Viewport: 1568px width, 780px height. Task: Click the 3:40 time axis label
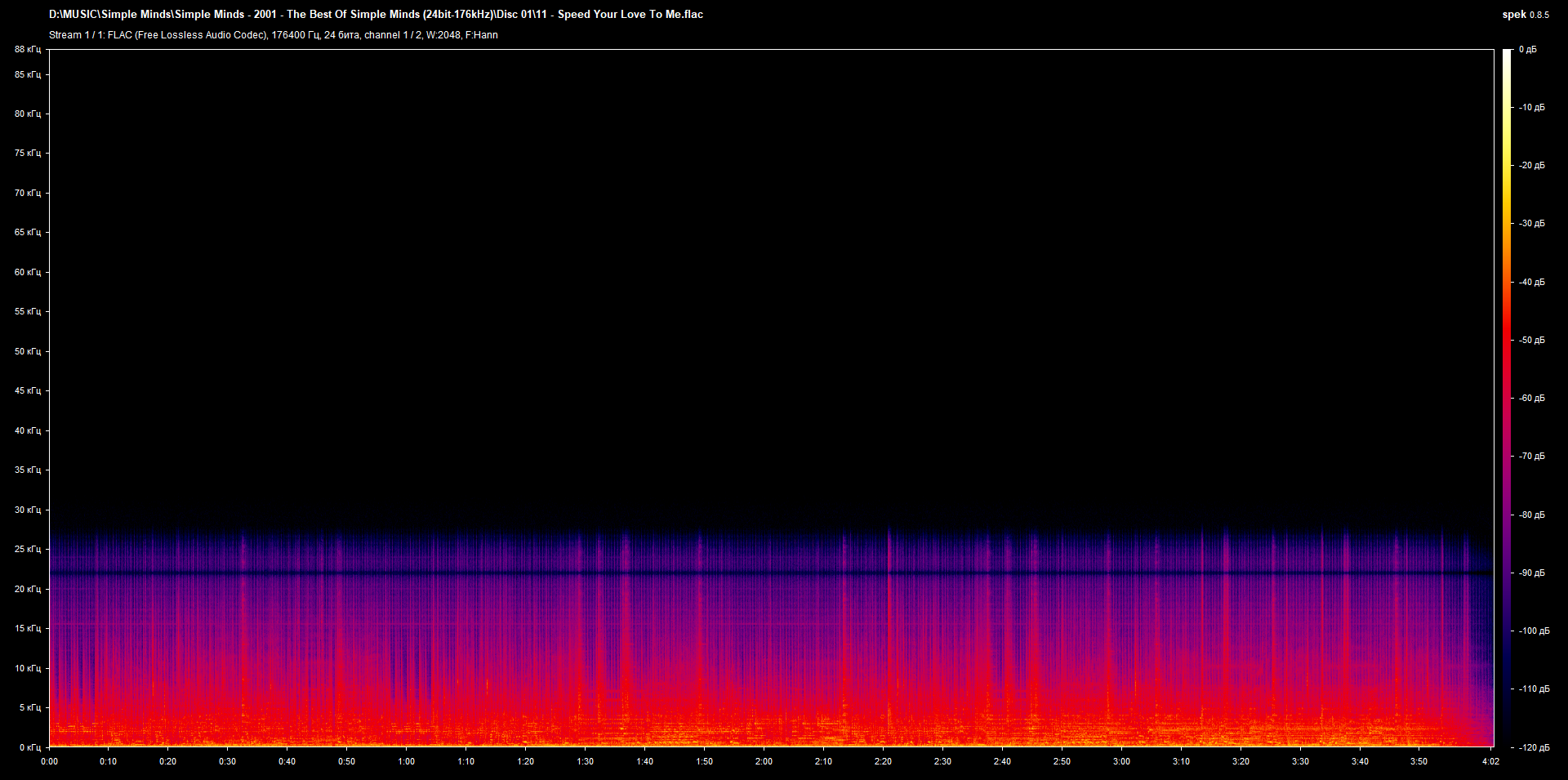click(1360, 761)
